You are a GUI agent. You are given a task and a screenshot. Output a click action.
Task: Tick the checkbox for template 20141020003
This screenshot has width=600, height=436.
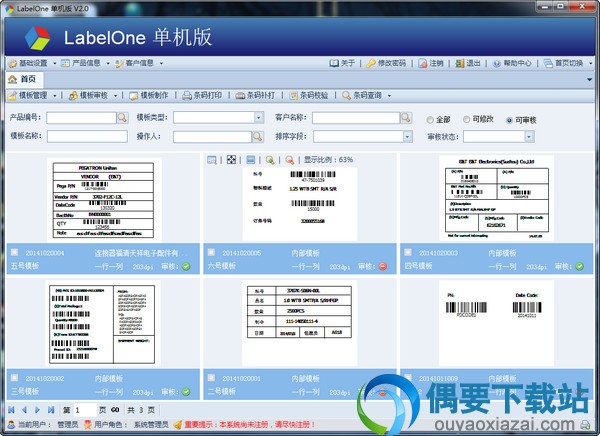click(x=408, y=252)
